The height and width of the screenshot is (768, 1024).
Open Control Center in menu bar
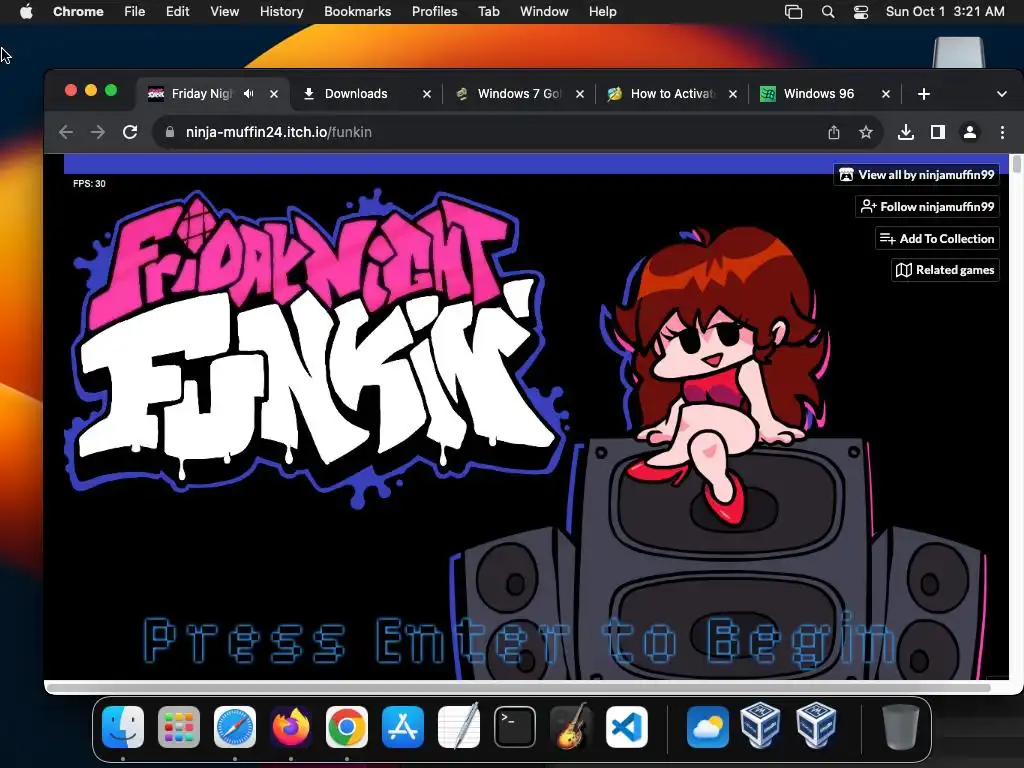(x=861, y=12)
